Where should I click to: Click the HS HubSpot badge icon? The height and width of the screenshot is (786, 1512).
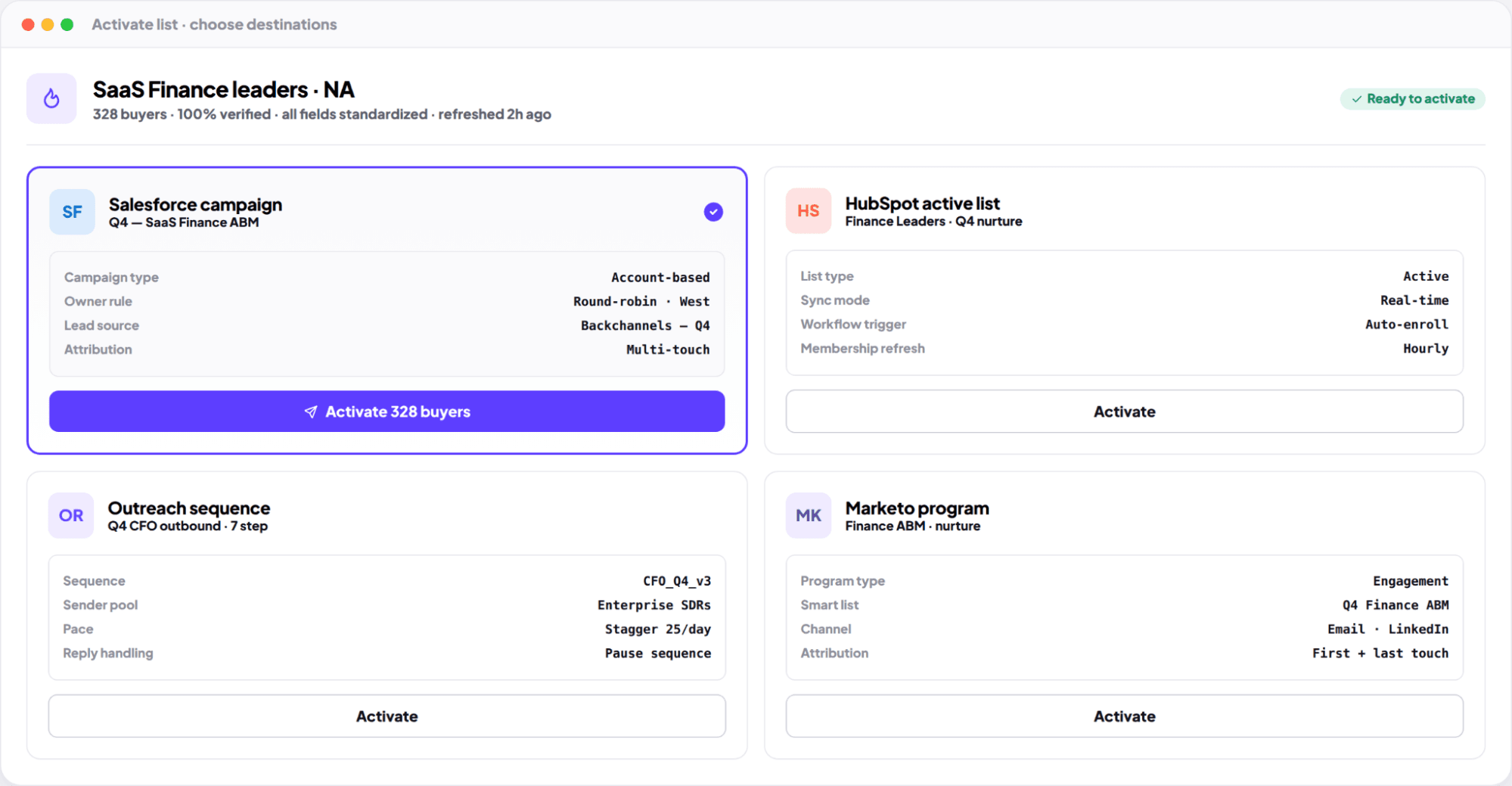808,211
